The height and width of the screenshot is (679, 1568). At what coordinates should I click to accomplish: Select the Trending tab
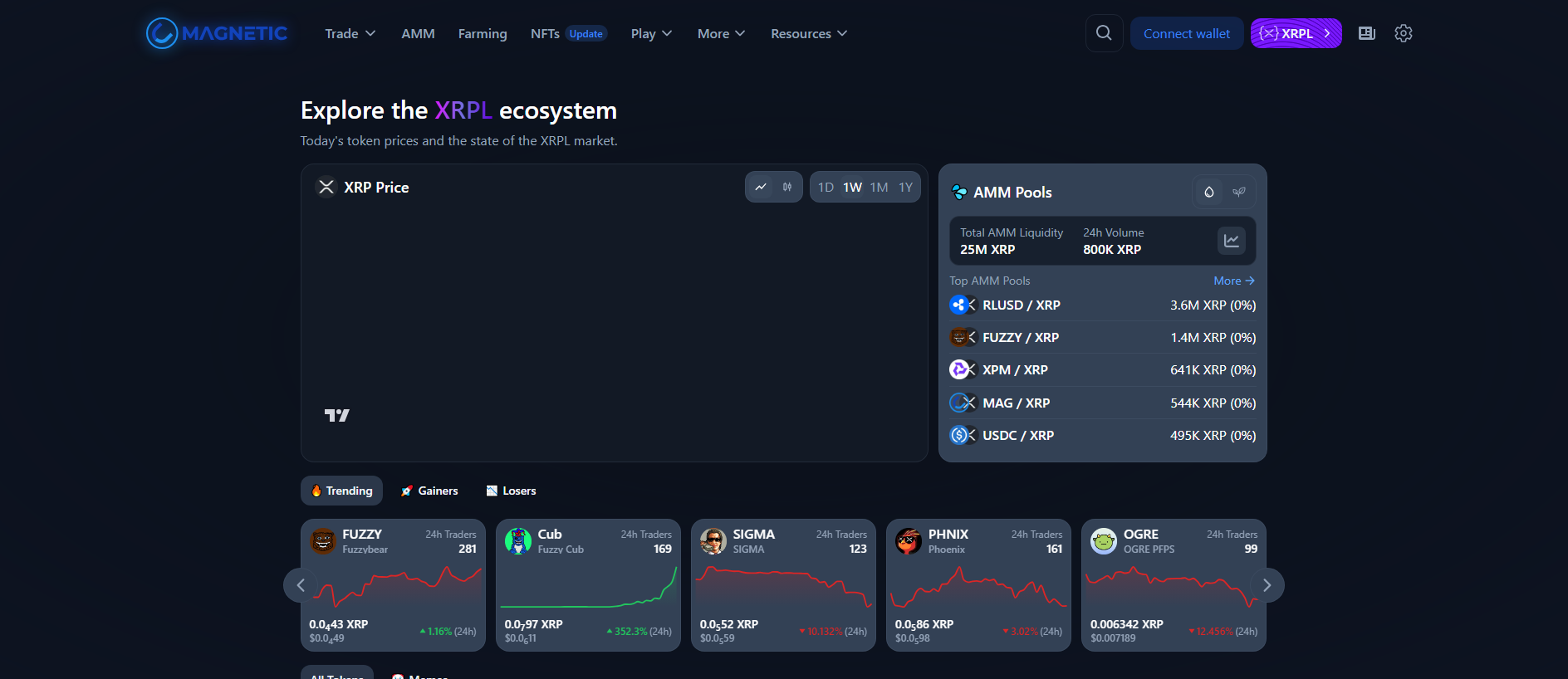341,491
